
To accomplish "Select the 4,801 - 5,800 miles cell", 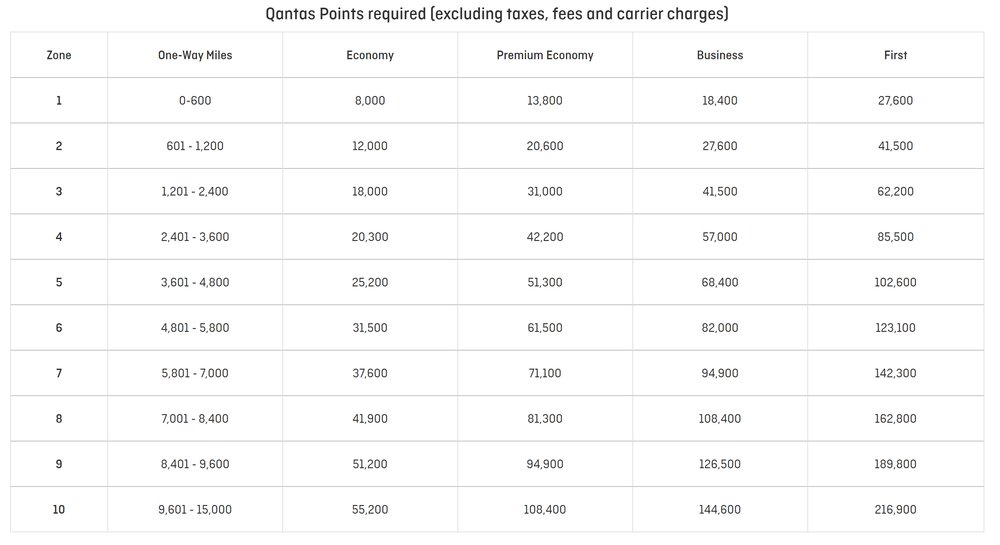I will 195,328.
